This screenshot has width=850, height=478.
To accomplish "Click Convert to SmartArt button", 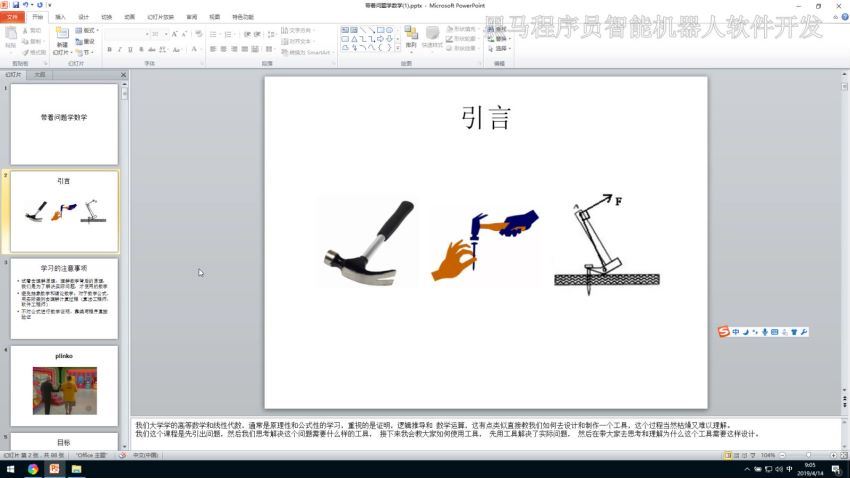I will (x=306, y=53).
